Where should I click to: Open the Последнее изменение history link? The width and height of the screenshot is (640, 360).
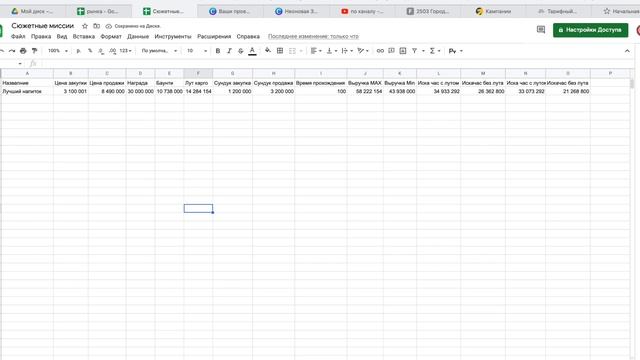pyautogui.click(x=313, y=37)
